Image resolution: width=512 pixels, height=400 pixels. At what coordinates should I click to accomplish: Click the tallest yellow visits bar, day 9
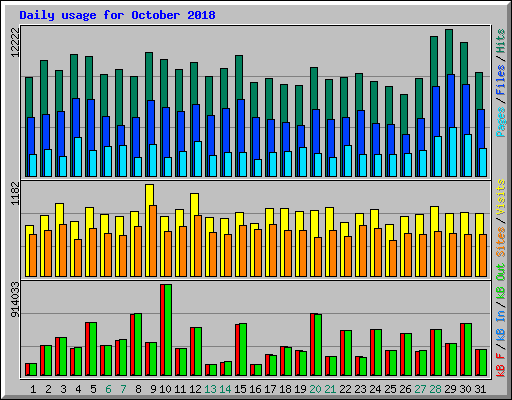click(149, 194)
